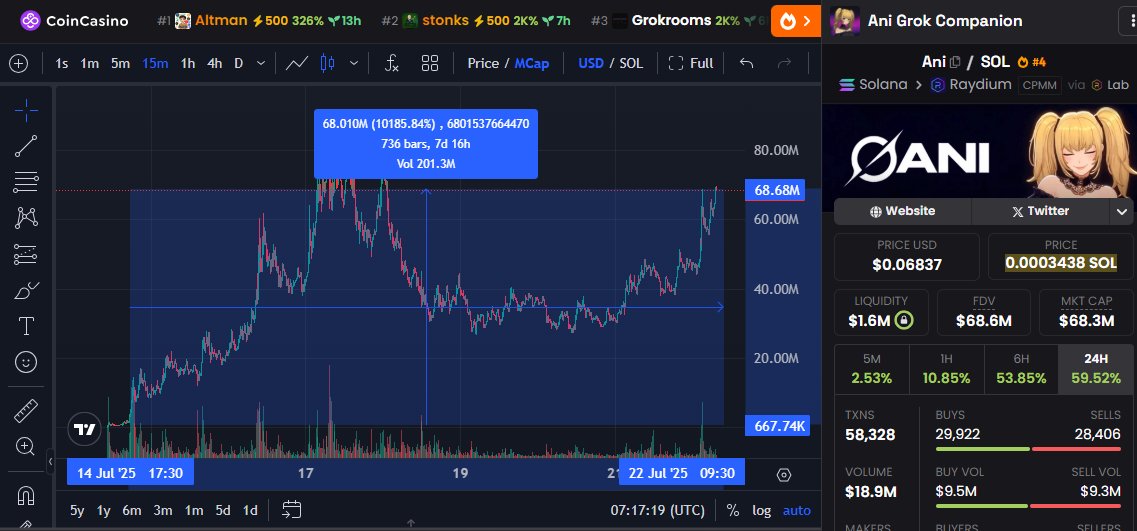Viewport: 1137px width, 531px height.
Task: Open the token Twitter link
Action: click(x=1040, y=211)
